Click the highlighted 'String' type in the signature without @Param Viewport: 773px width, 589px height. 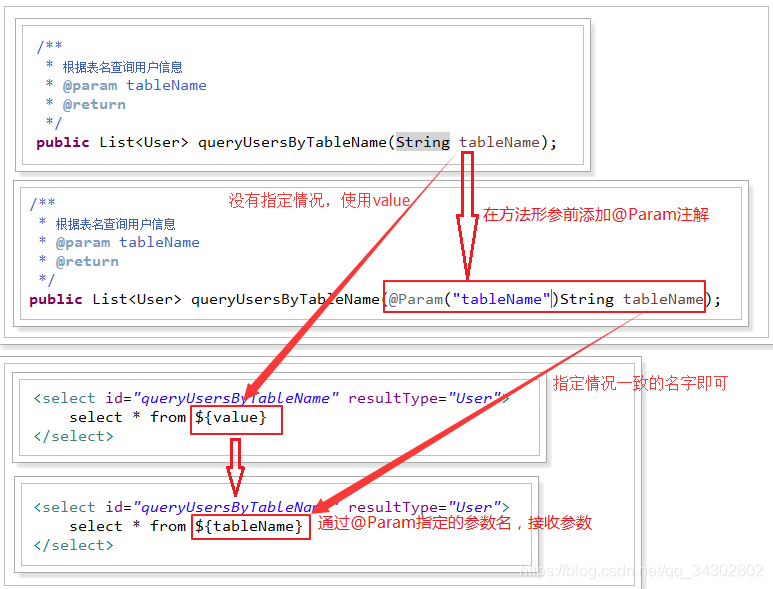click(423, 142)
